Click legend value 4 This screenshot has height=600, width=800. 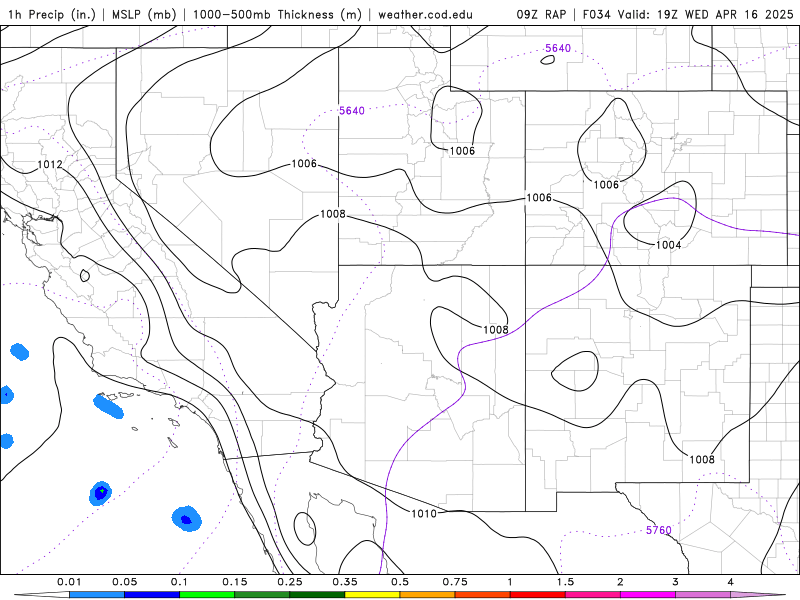[731, 582]
